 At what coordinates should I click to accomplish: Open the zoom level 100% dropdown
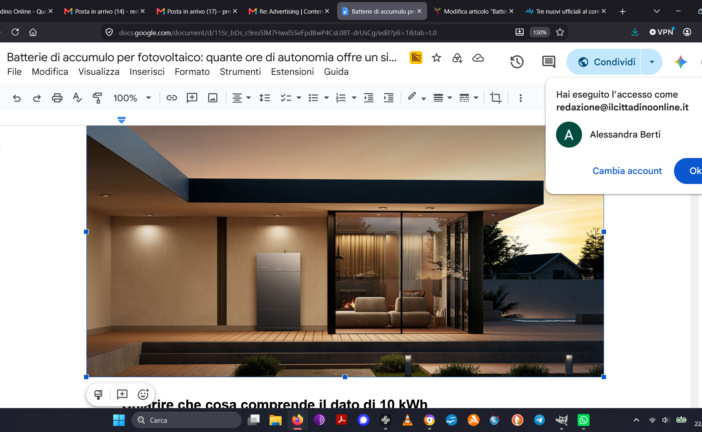[132, 98]
